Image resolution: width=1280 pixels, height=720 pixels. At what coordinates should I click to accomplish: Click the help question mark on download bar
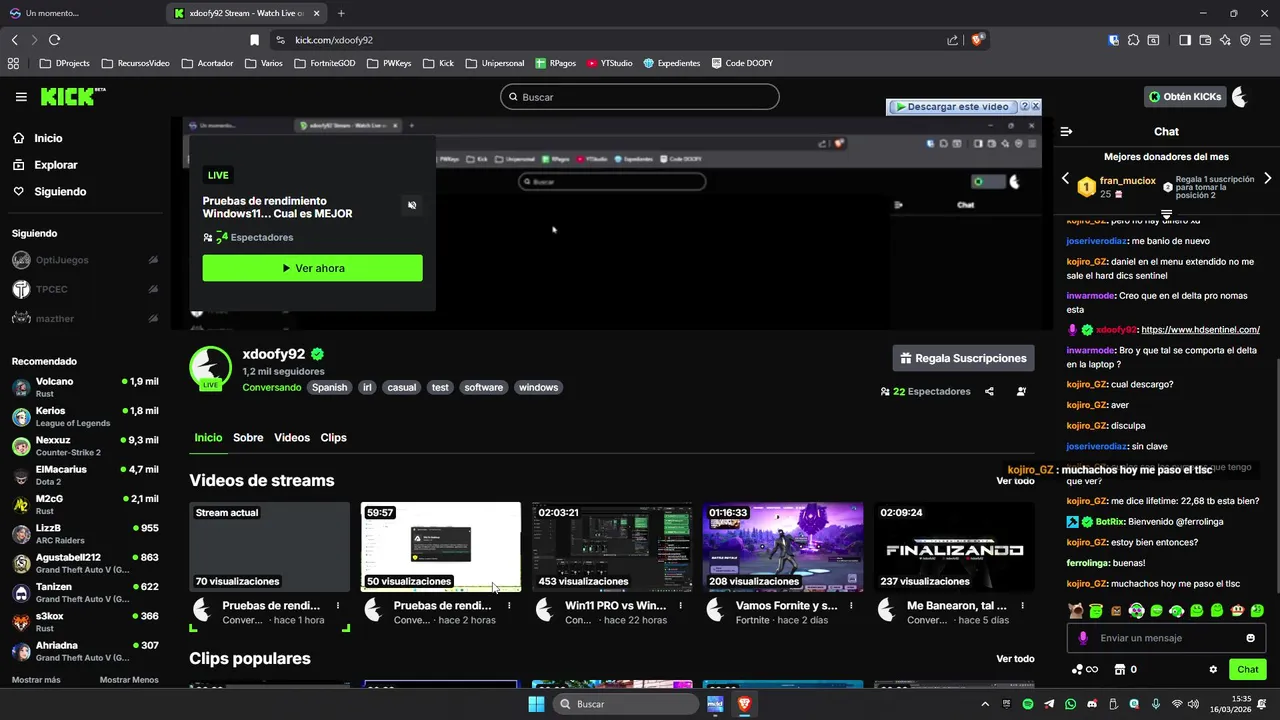click(x=1024, y=106)
